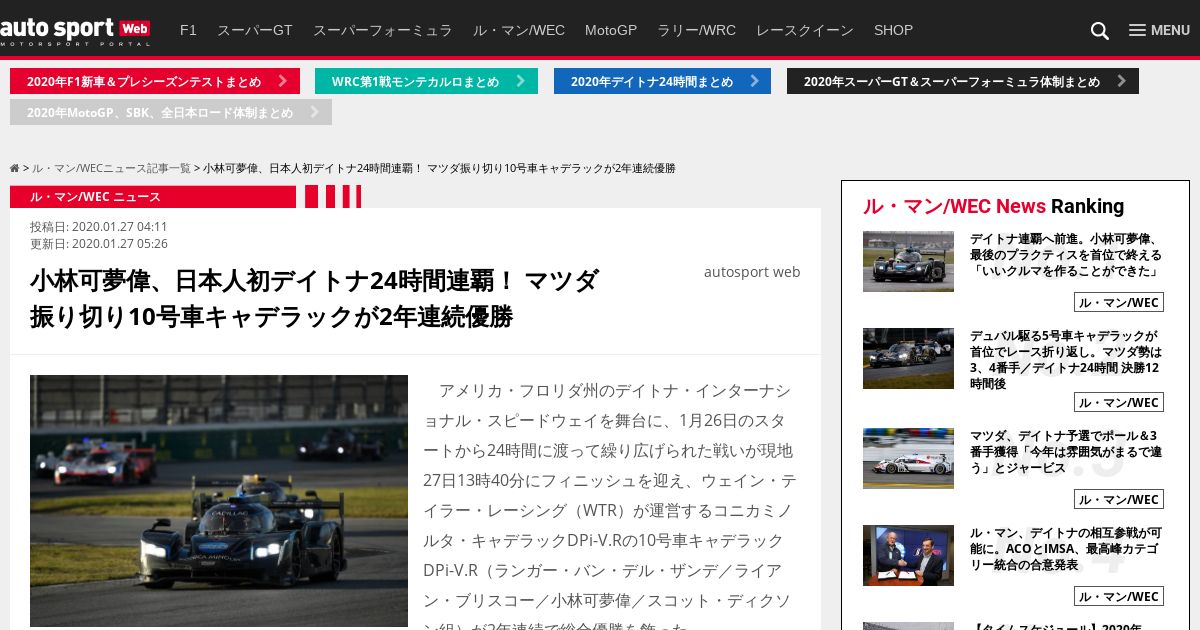This screenshot has height=630, width=1200.
Task: Open ラリー/WRC navigation item
Action: (696, 30)
